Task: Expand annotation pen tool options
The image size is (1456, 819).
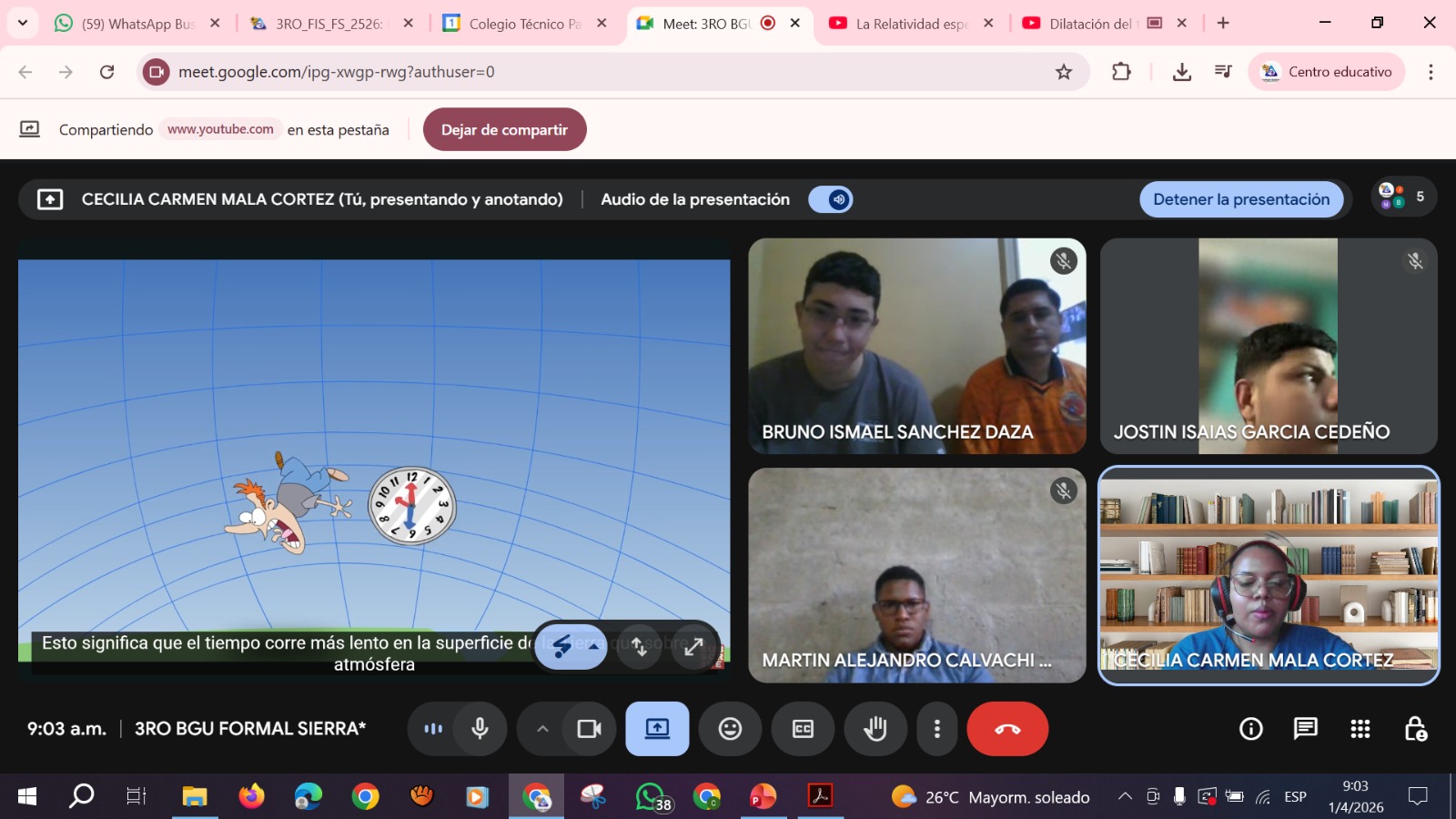Action: 593,647
